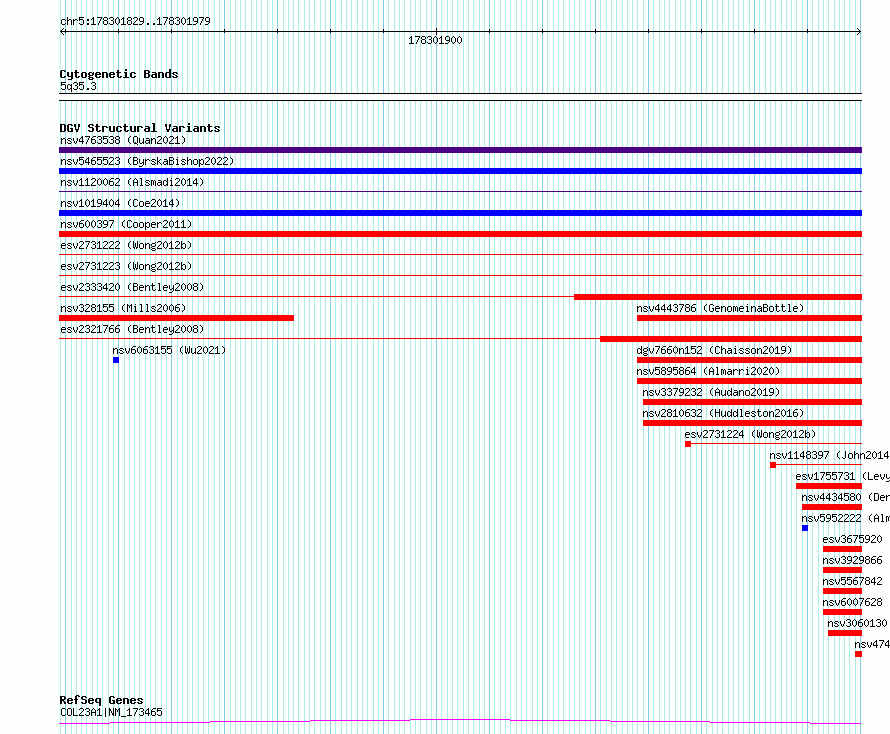Click the esv2333420 (Bentley2008) label

(x=132, y=287)
